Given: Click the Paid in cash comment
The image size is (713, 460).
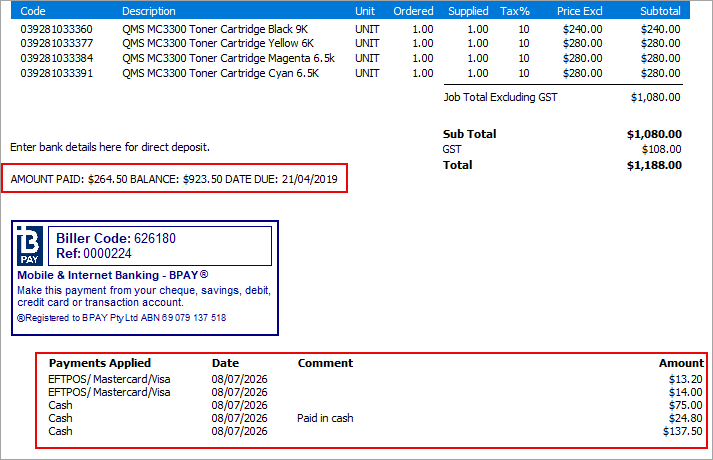Looking at the screenshot, I should pos(325,418).
